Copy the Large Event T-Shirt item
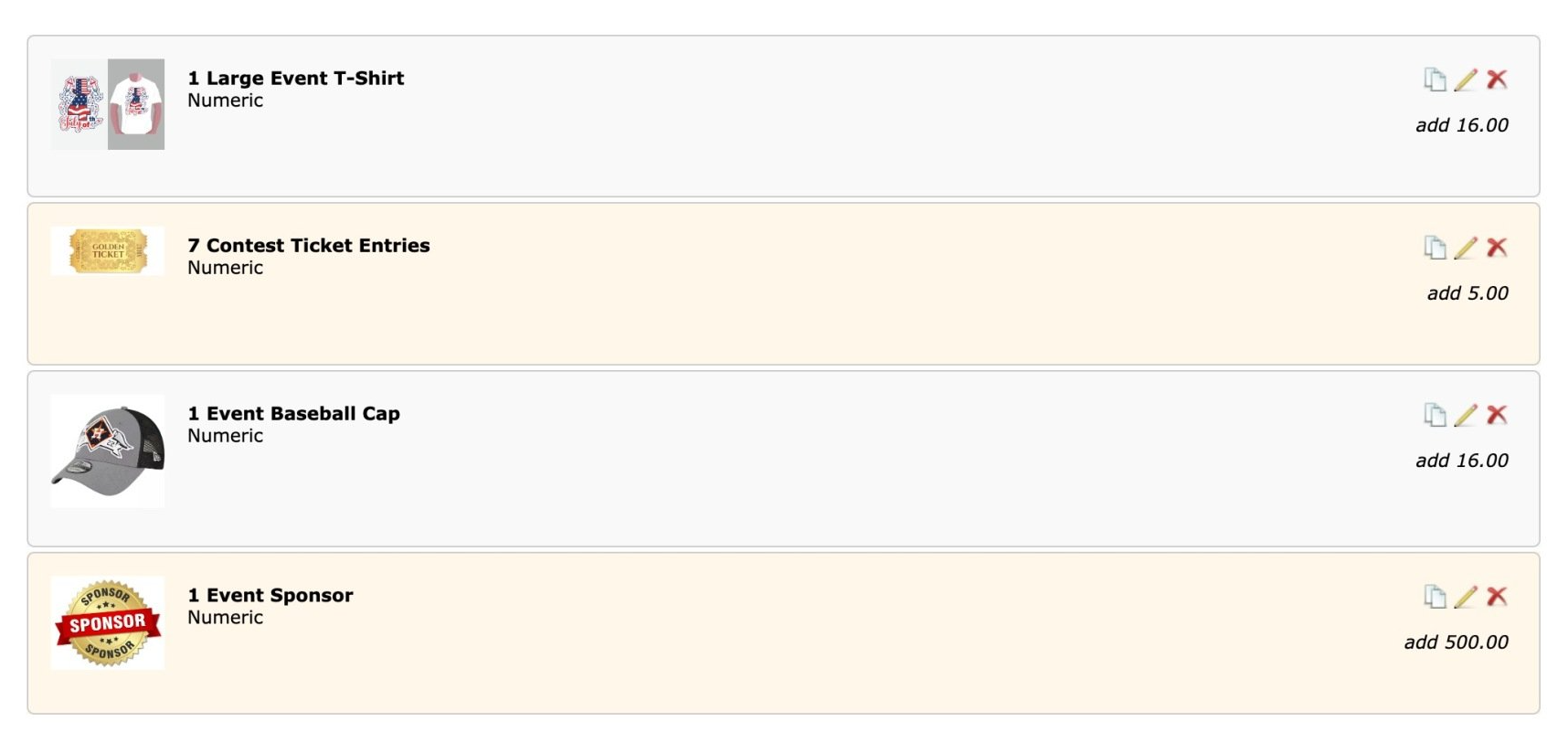Screen dimensions: 1568x753 pos(1435,80)
